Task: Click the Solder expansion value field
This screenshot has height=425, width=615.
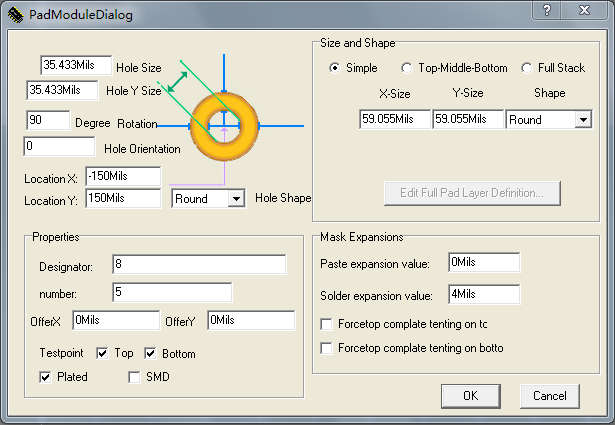Action: pos(484,294)
